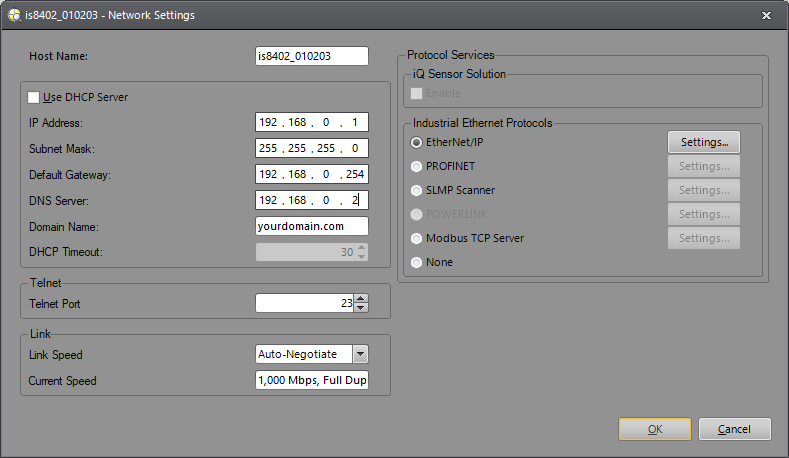Image resolution: width=789 pixels, height=458 pixels.
Task: Select Modbus TCP Server radio button
Action: tap(417, 238)
